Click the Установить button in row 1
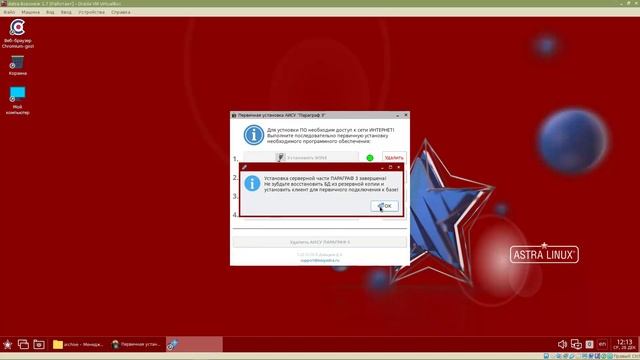Image resolution: width=640 pixels, height=360 pixels. click(x=301, y=157)
